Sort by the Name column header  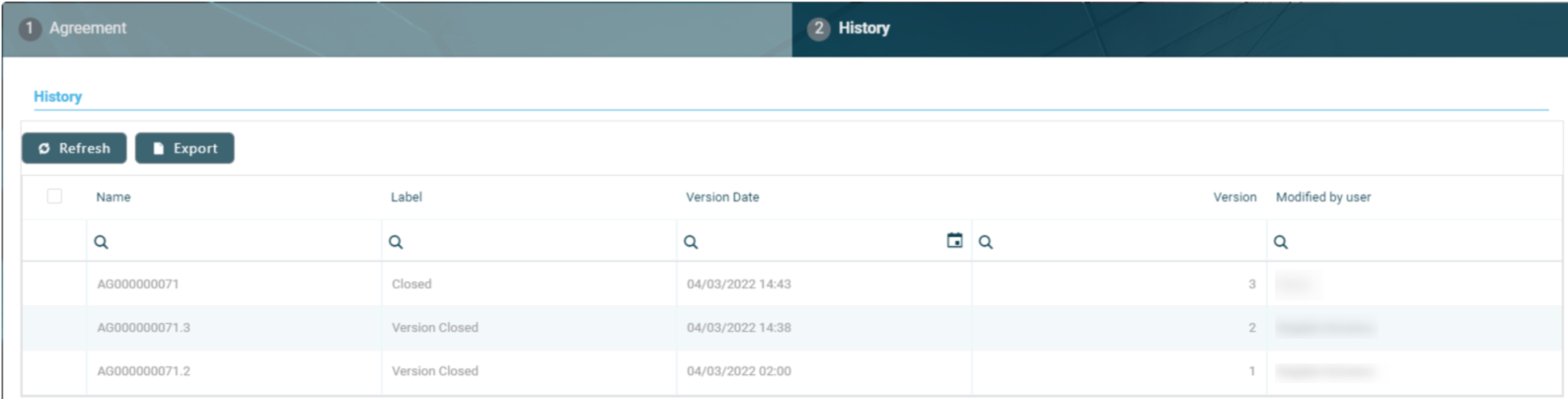pos(113,198)
